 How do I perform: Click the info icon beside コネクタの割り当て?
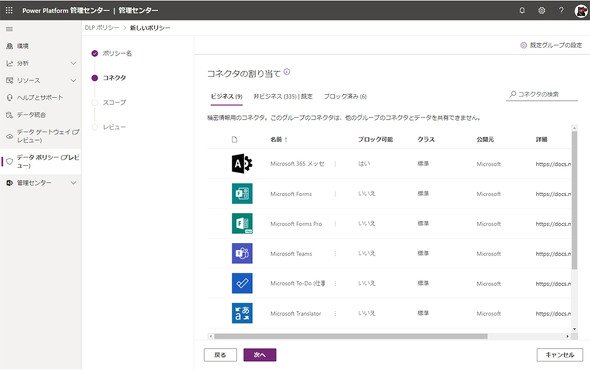(287, 72)
